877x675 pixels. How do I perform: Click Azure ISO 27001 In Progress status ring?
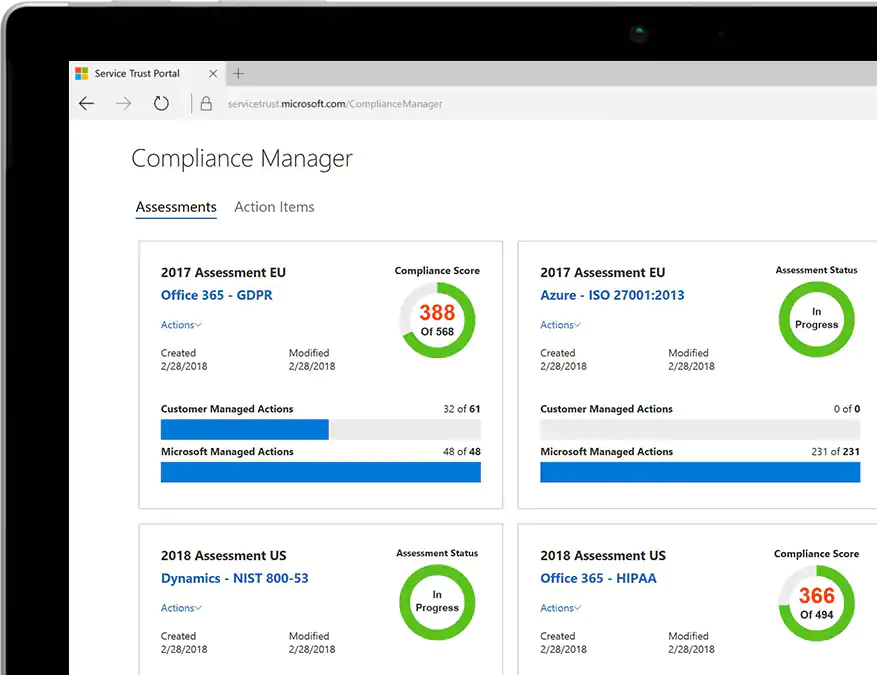pos(817,319)
